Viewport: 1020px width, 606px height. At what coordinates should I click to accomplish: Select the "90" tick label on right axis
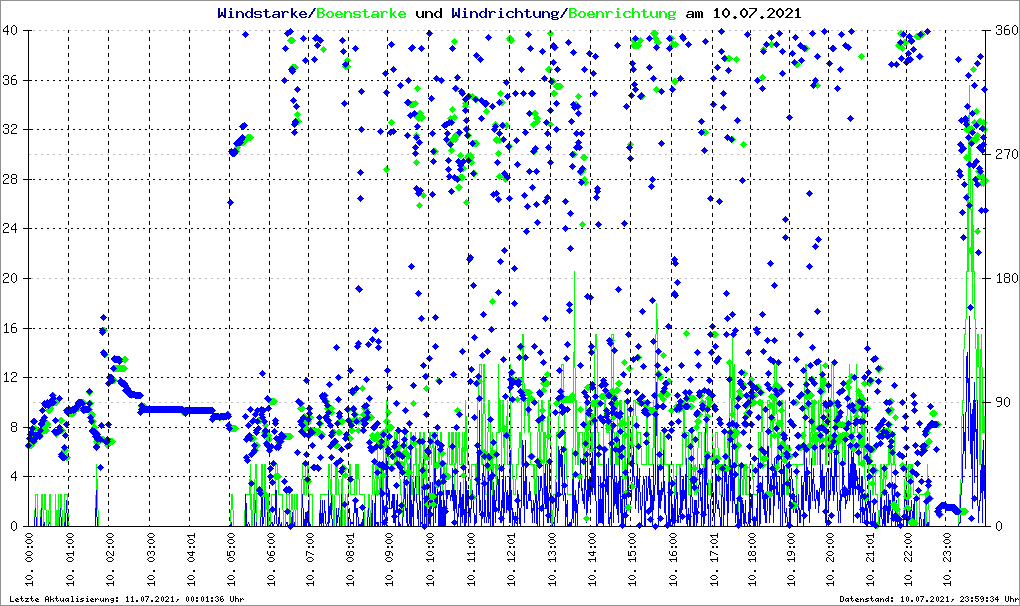1002,402
